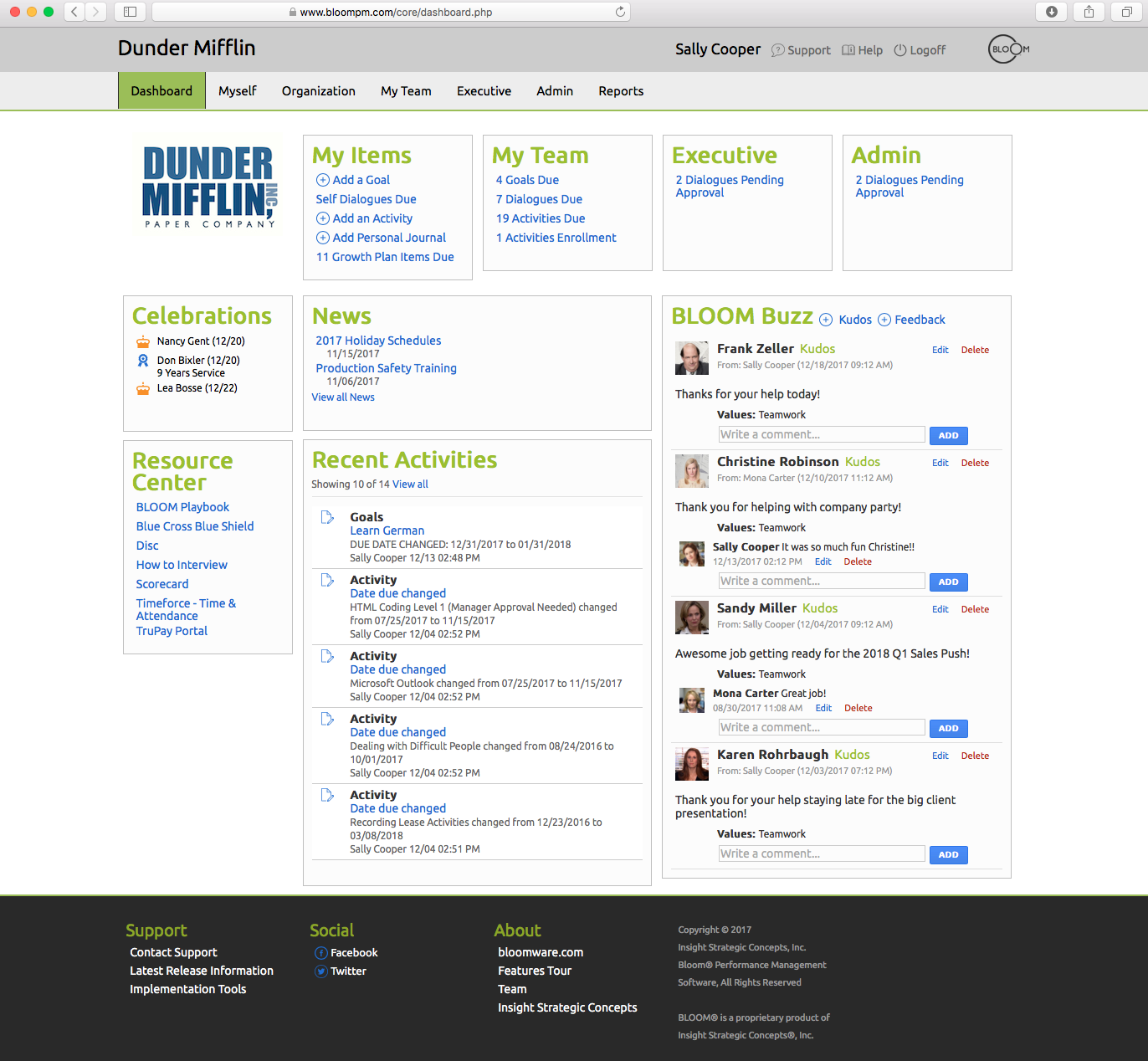The height and width of the screenshot is (1061, 1148).
Task: Click the document icon beside Recording Lease Activities
Action: [327, 795]
